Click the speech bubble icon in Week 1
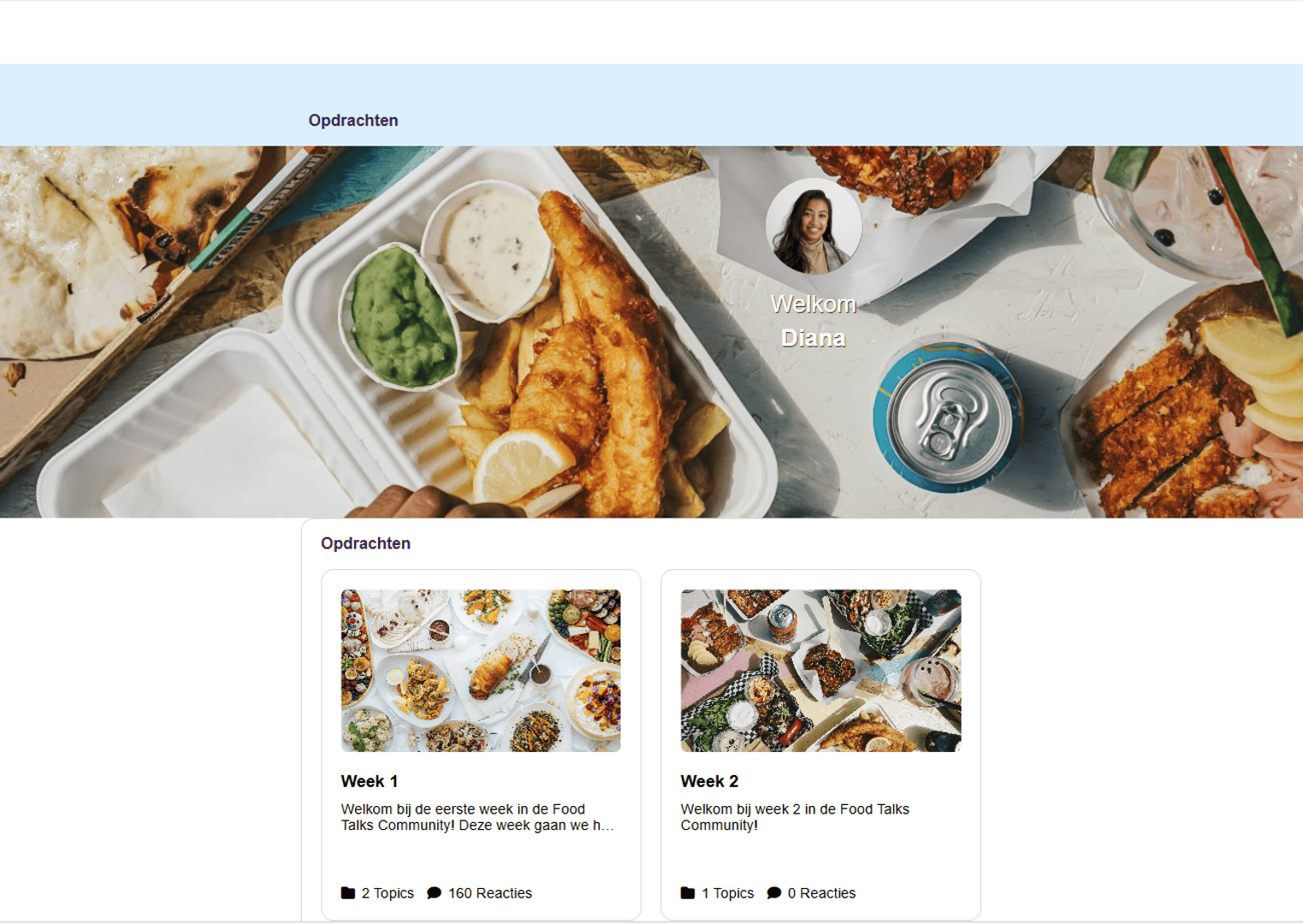1303x924 pixels. point(434,893)
